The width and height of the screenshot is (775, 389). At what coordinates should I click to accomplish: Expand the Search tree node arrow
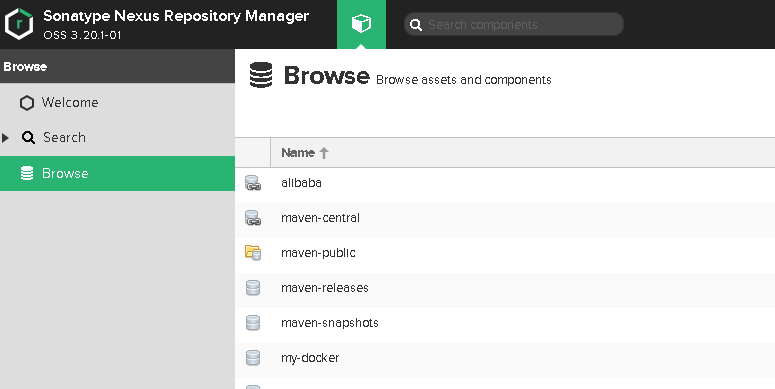point(5,138)
